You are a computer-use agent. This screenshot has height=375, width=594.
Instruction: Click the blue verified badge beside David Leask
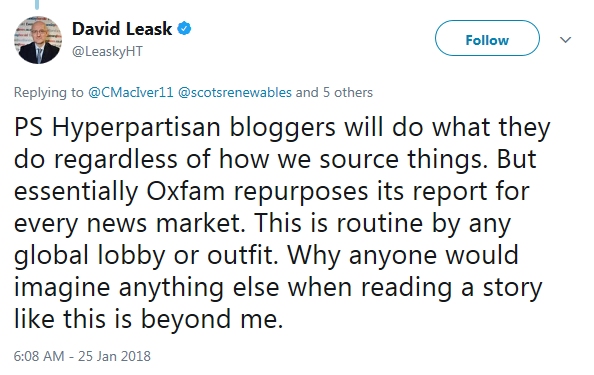[x=184, y=29]
